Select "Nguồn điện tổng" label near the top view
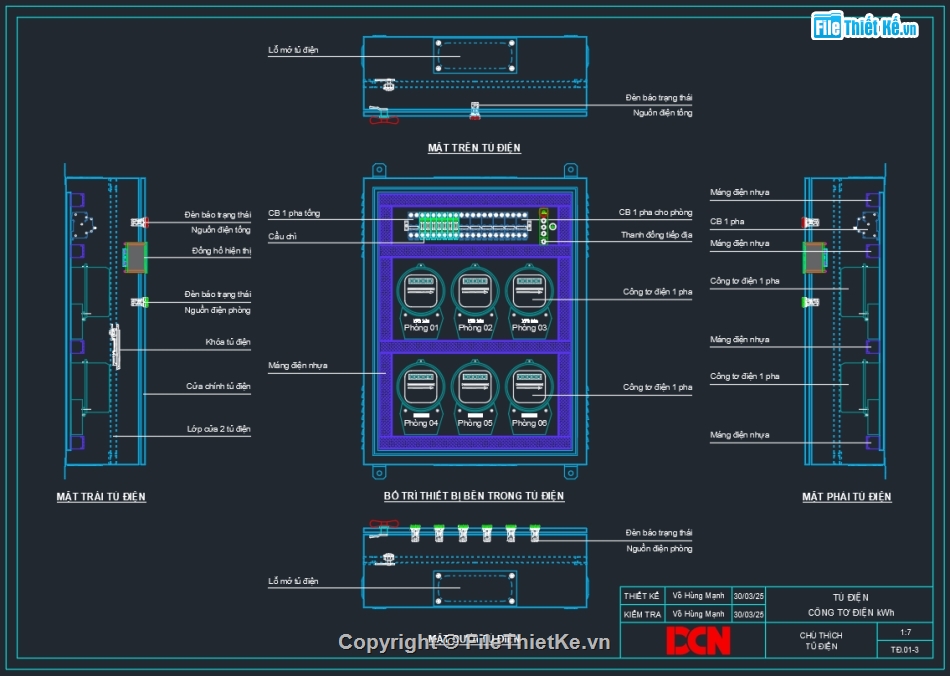The image size is (950, 676). [662, 113]
